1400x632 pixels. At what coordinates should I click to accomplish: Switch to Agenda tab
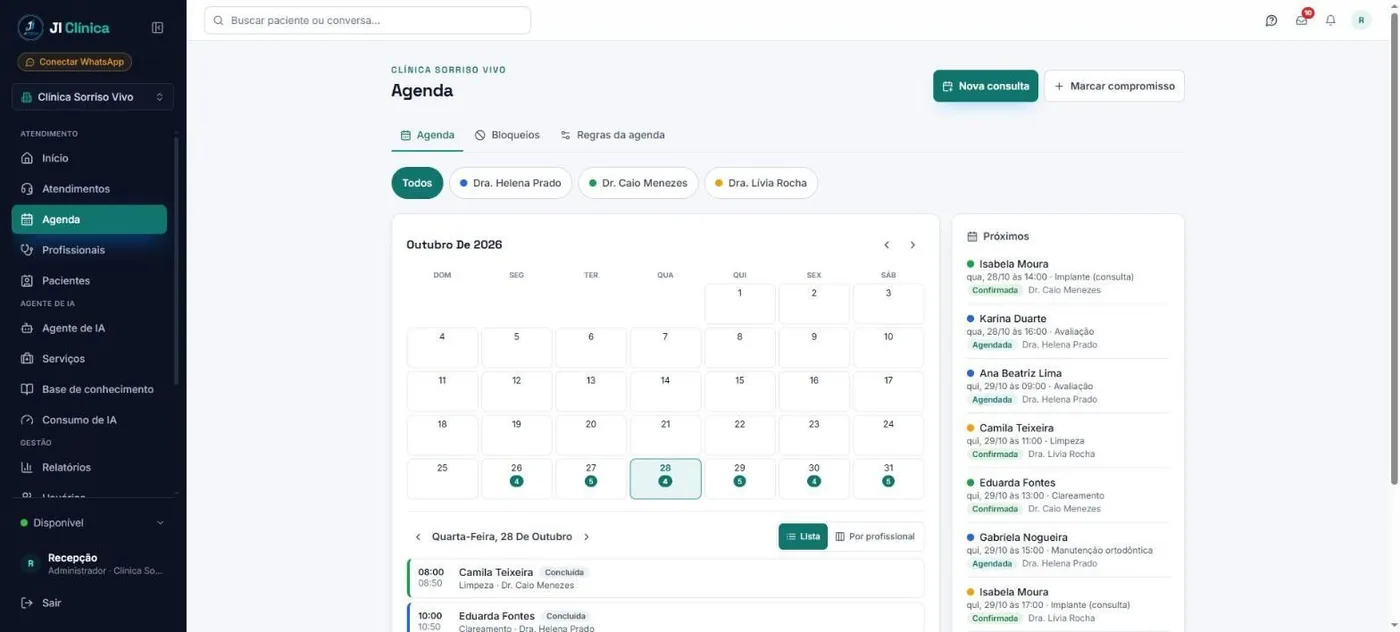tap(427, 135)
